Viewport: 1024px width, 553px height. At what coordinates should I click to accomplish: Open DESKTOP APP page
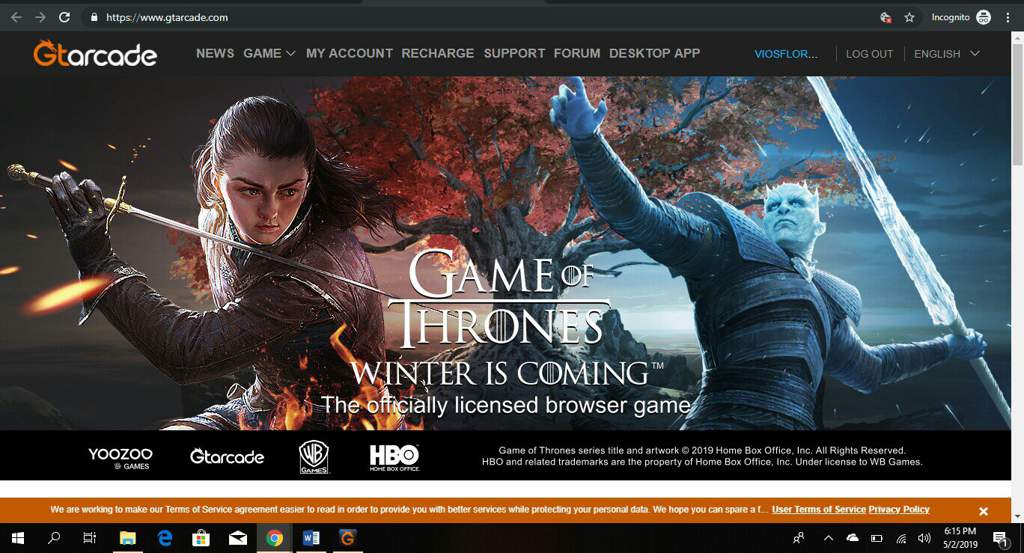click(x=654, y=54)
